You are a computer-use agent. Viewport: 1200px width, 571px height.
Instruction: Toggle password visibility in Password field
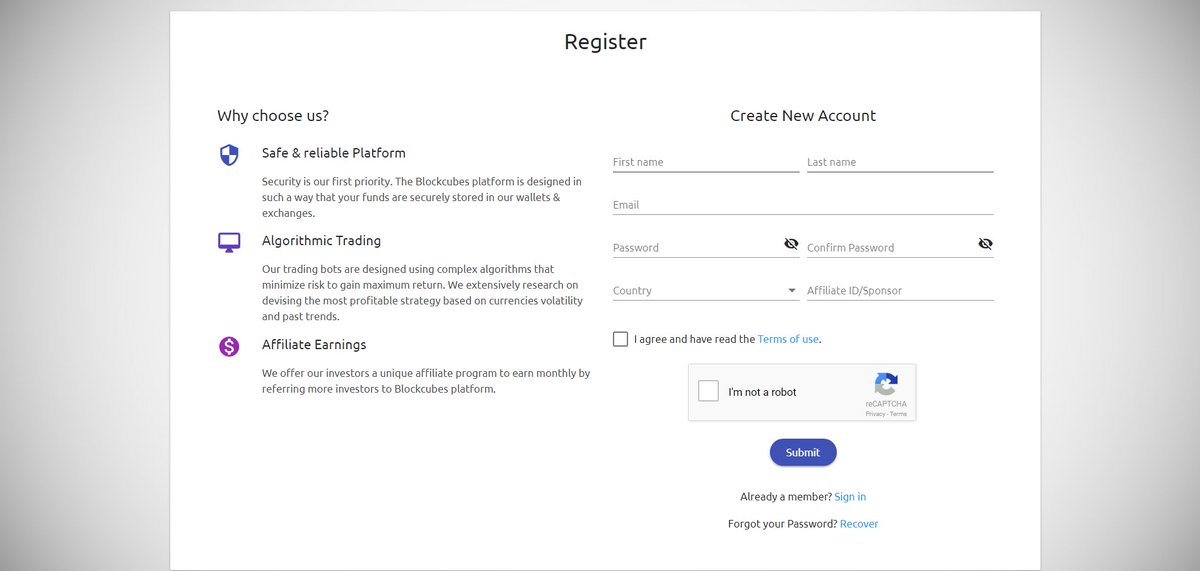791,244
